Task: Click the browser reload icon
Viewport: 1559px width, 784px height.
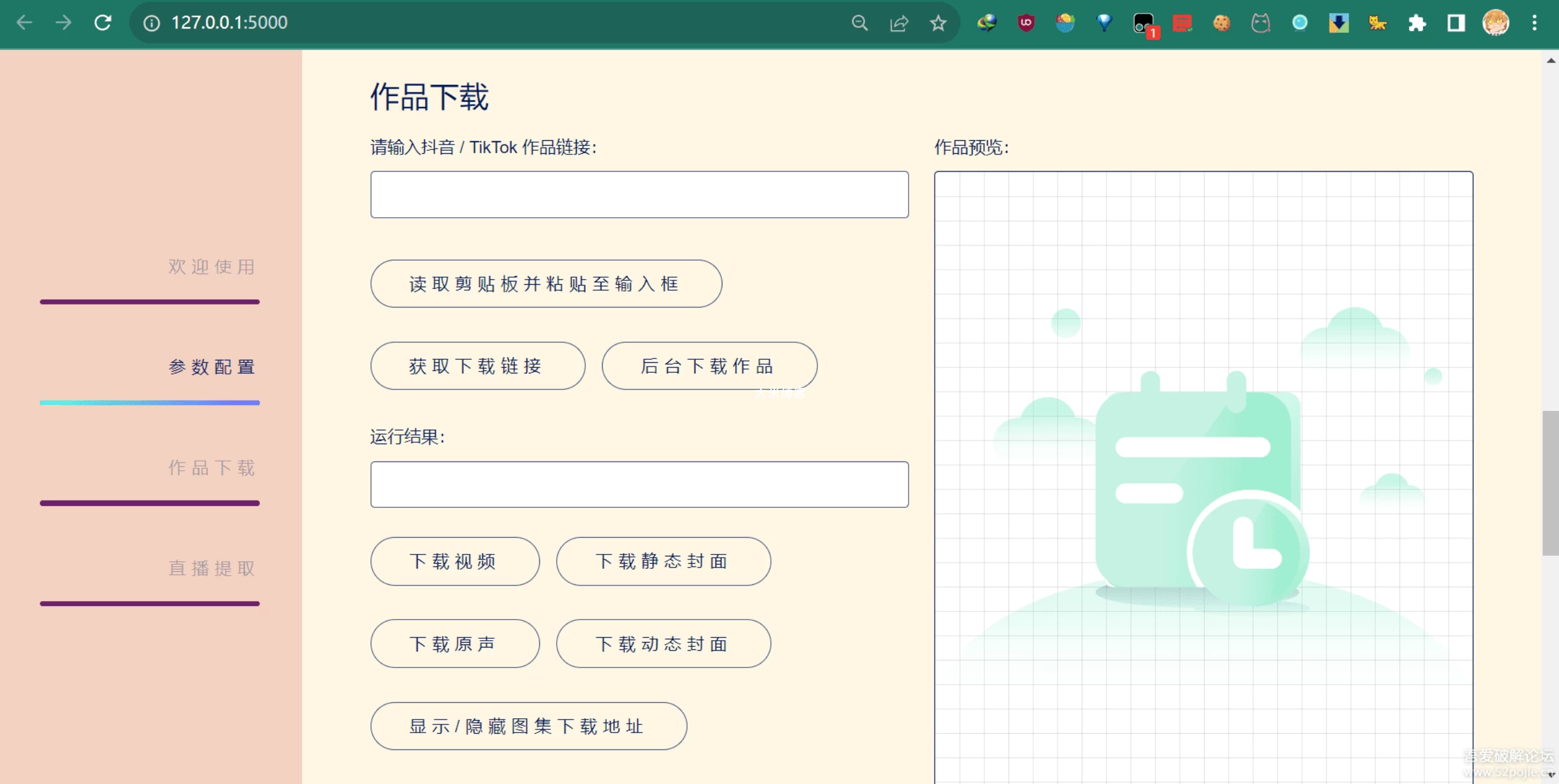Action: 102,23
